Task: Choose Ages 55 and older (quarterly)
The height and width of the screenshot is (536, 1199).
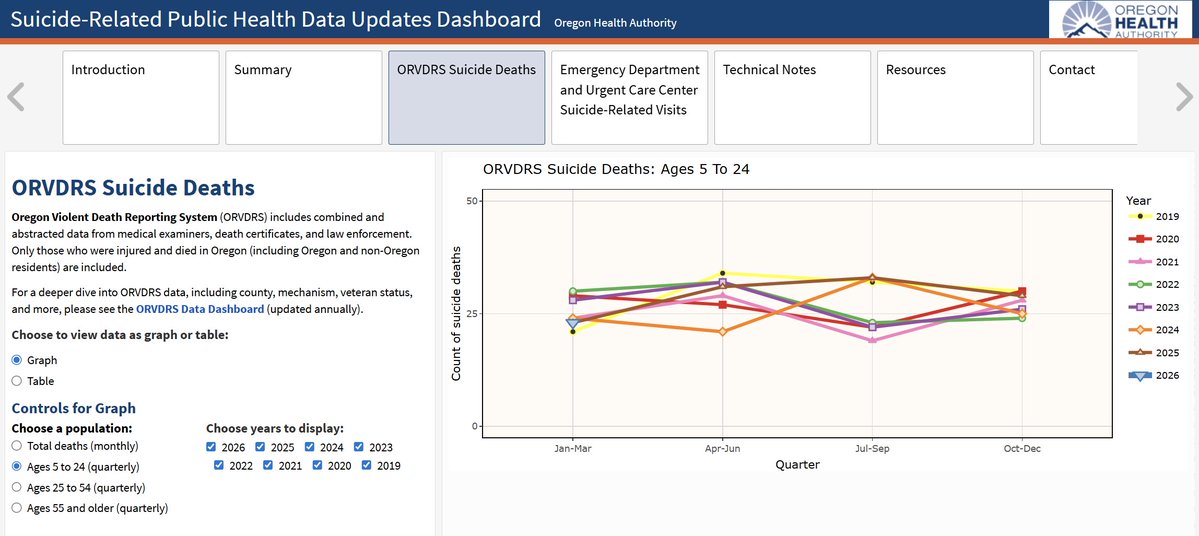Action: pyautogui.click(x=17, y=508)
